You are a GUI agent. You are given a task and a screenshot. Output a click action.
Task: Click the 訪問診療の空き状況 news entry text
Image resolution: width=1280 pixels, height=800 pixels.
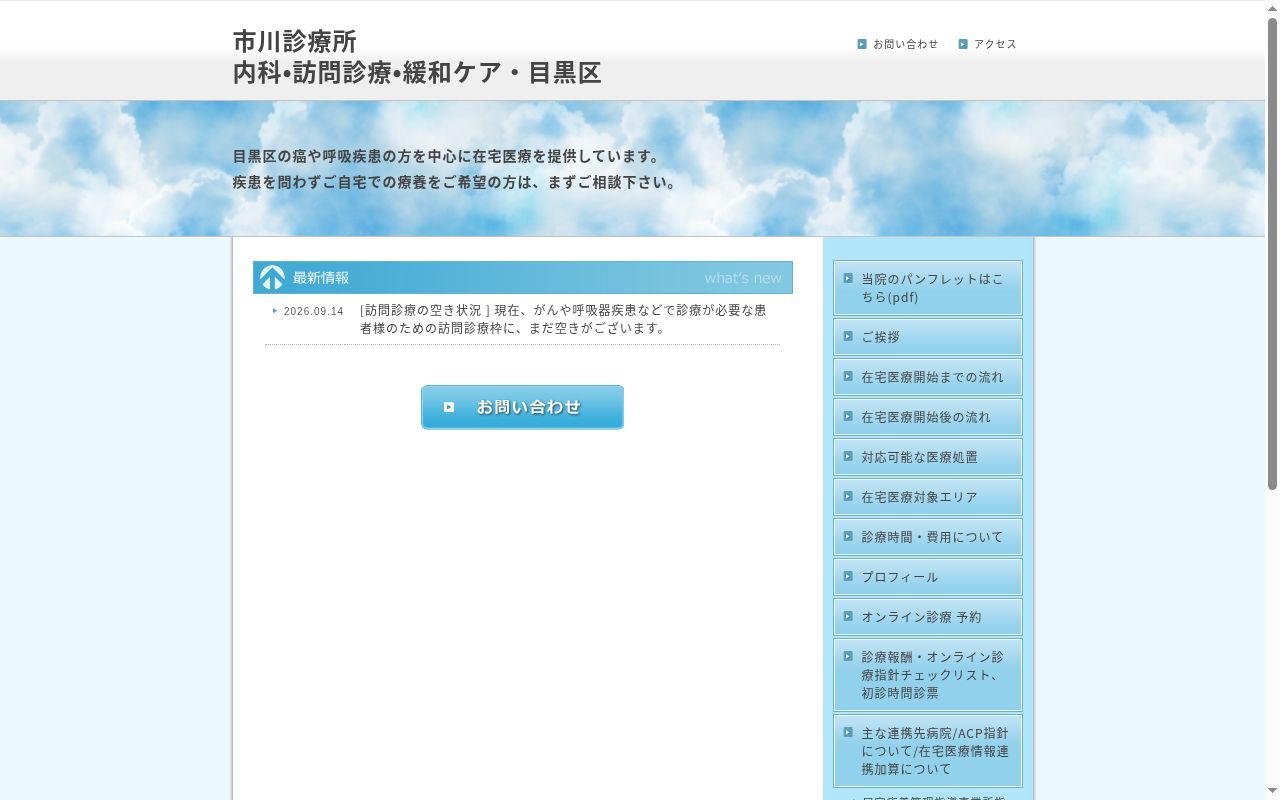coord(563,319)
